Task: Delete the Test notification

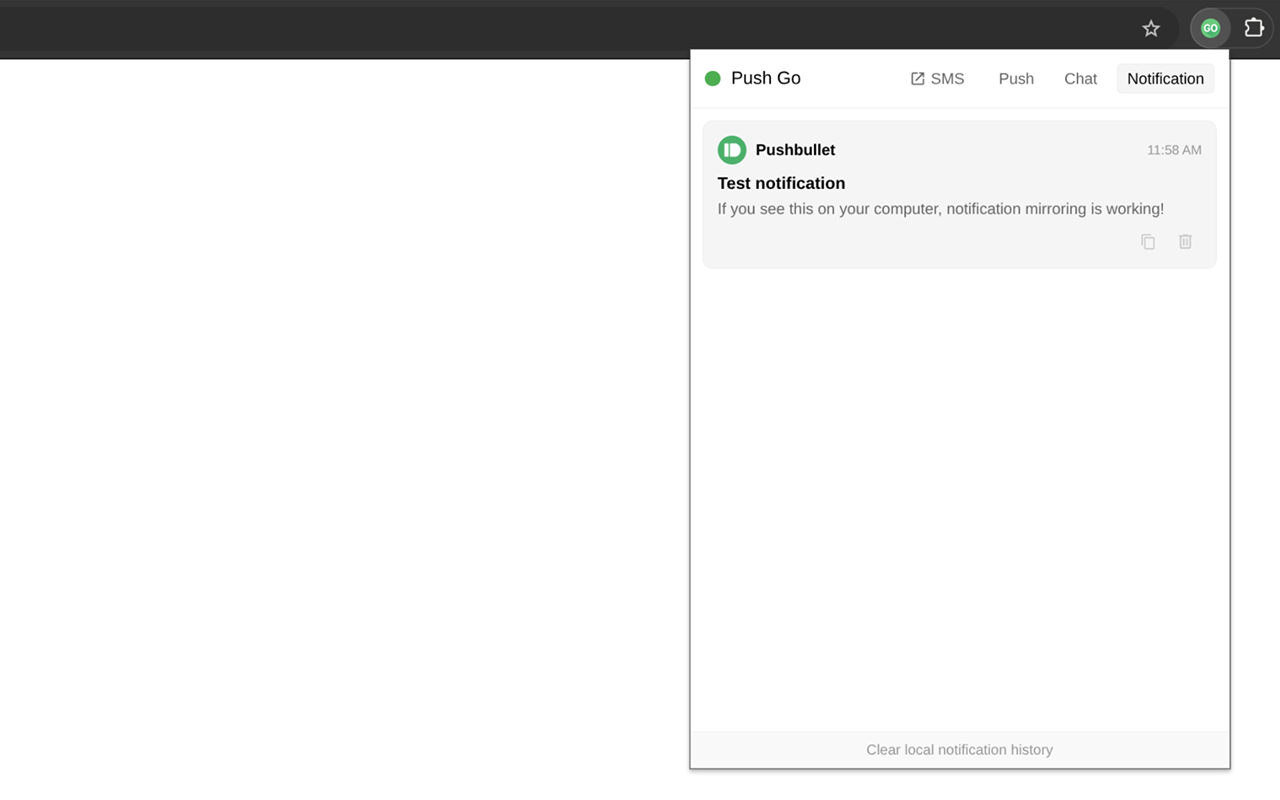Action: tap(1185, 242)
